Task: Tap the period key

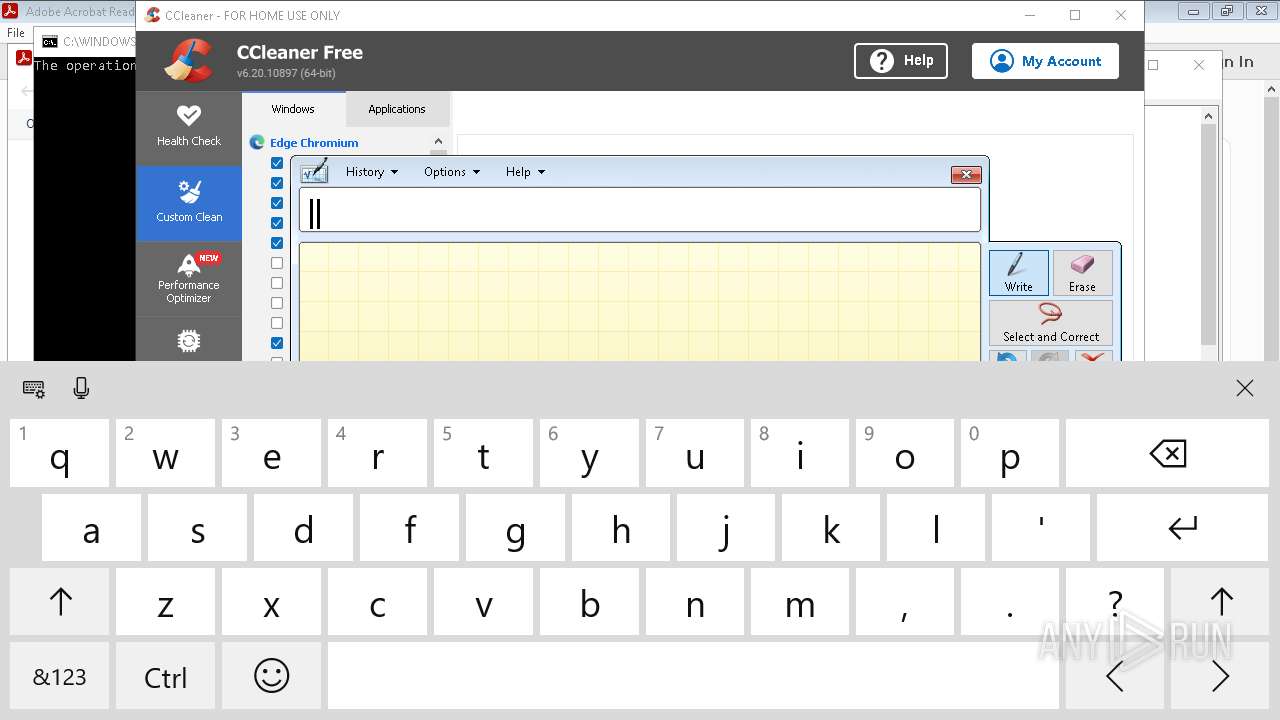Action: pos(1010,602)
